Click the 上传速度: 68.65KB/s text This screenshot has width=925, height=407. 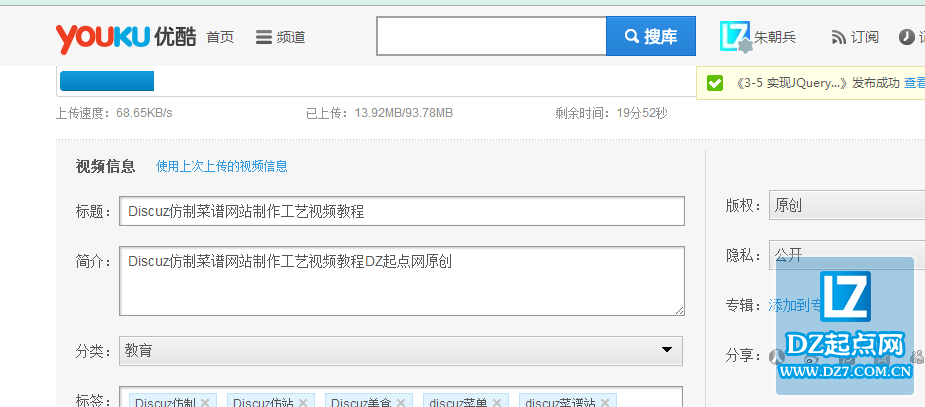click(114, 113)
